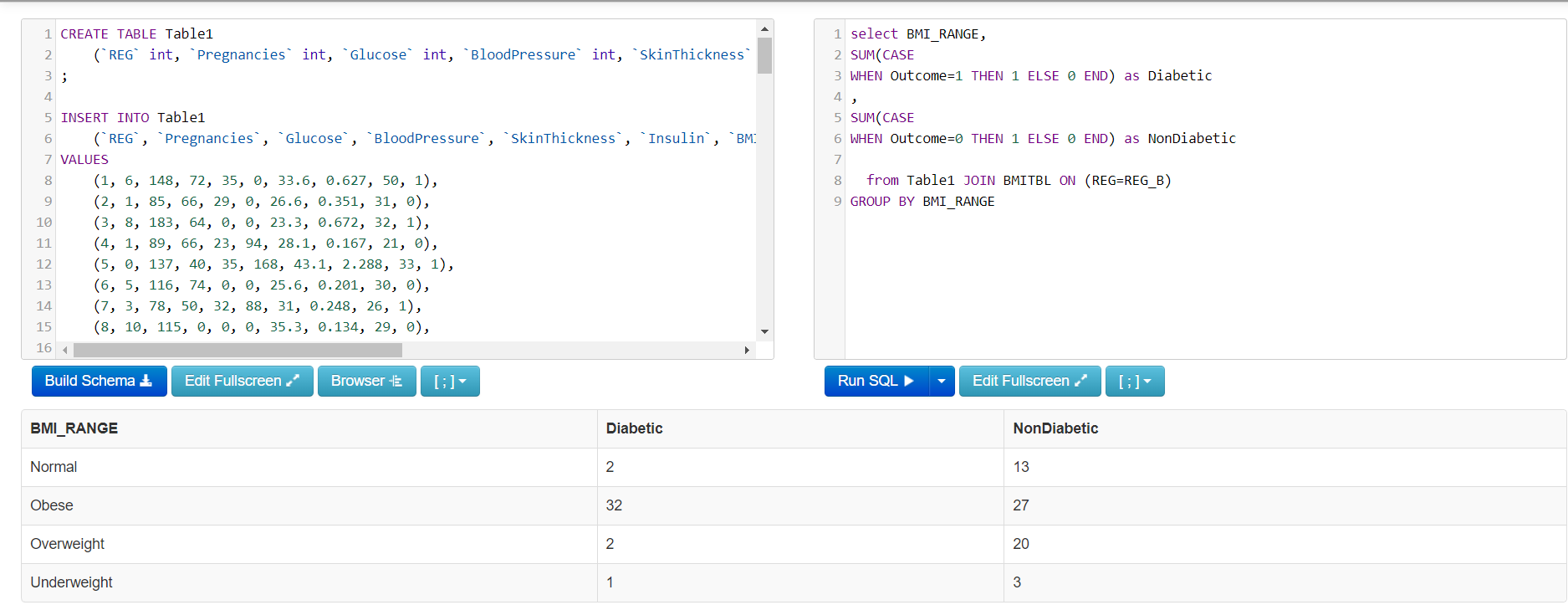
Task: Click the 'as NonDiabetic' query line
Action: pos(1043,139)
